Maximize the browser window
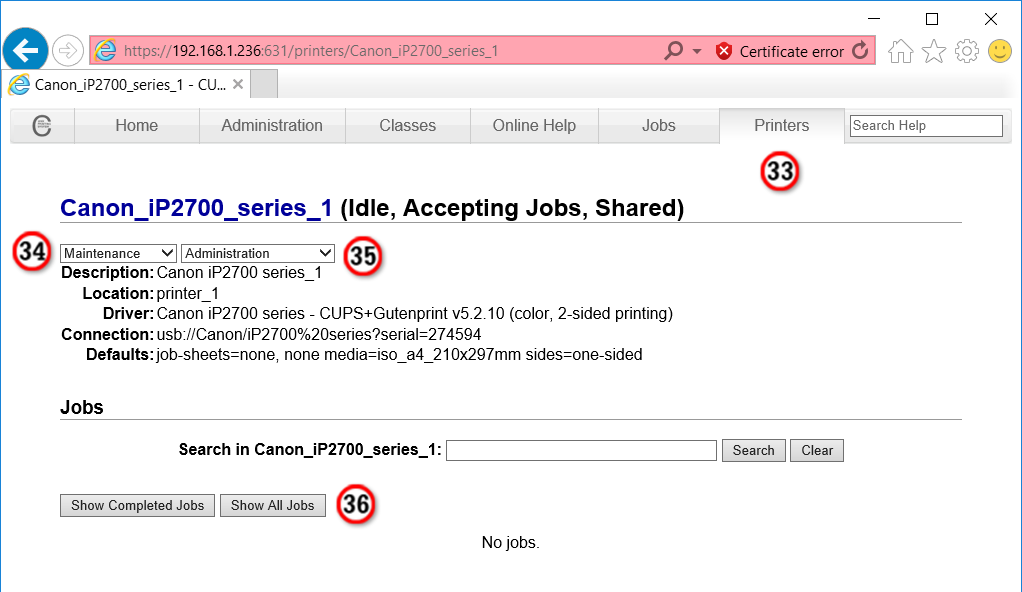The height and width of the screenshot is (592, 1022). coord(932,19)
